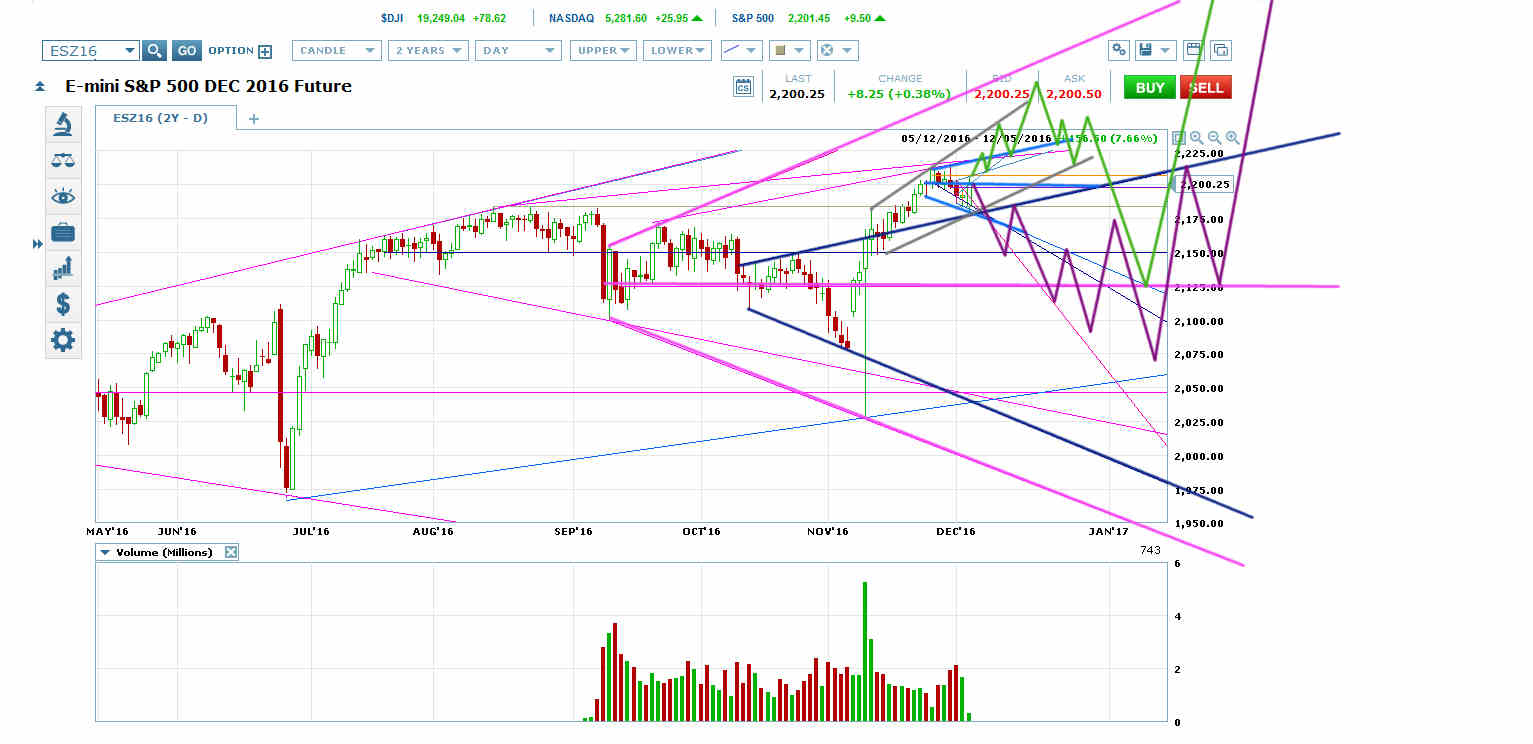
Task: Open the ESZ16 symbol combo box
Action: [90, 51]
